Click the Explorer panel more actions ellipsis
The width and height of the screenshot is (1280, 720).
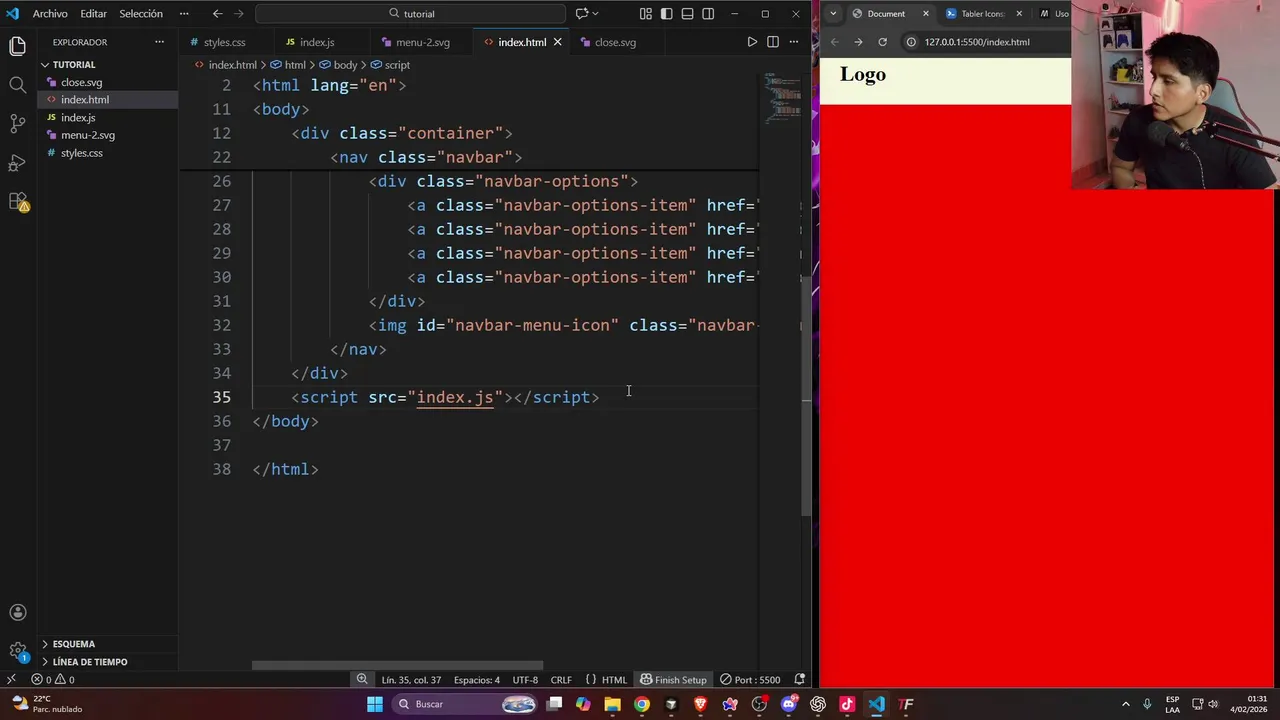coord(159,42)
